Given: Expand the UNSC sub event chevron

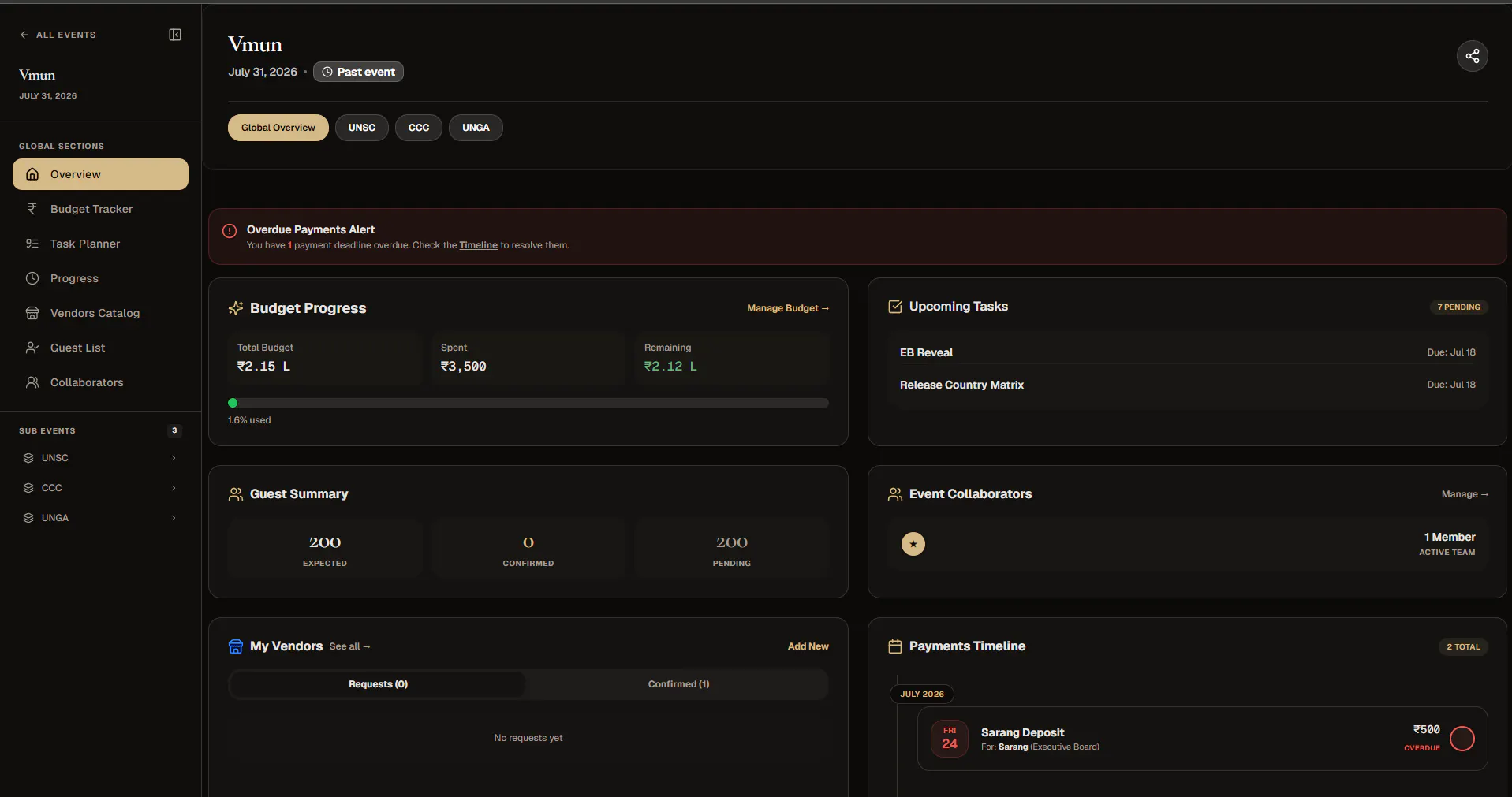Looking at the screenshot, I should click(174, 458).
